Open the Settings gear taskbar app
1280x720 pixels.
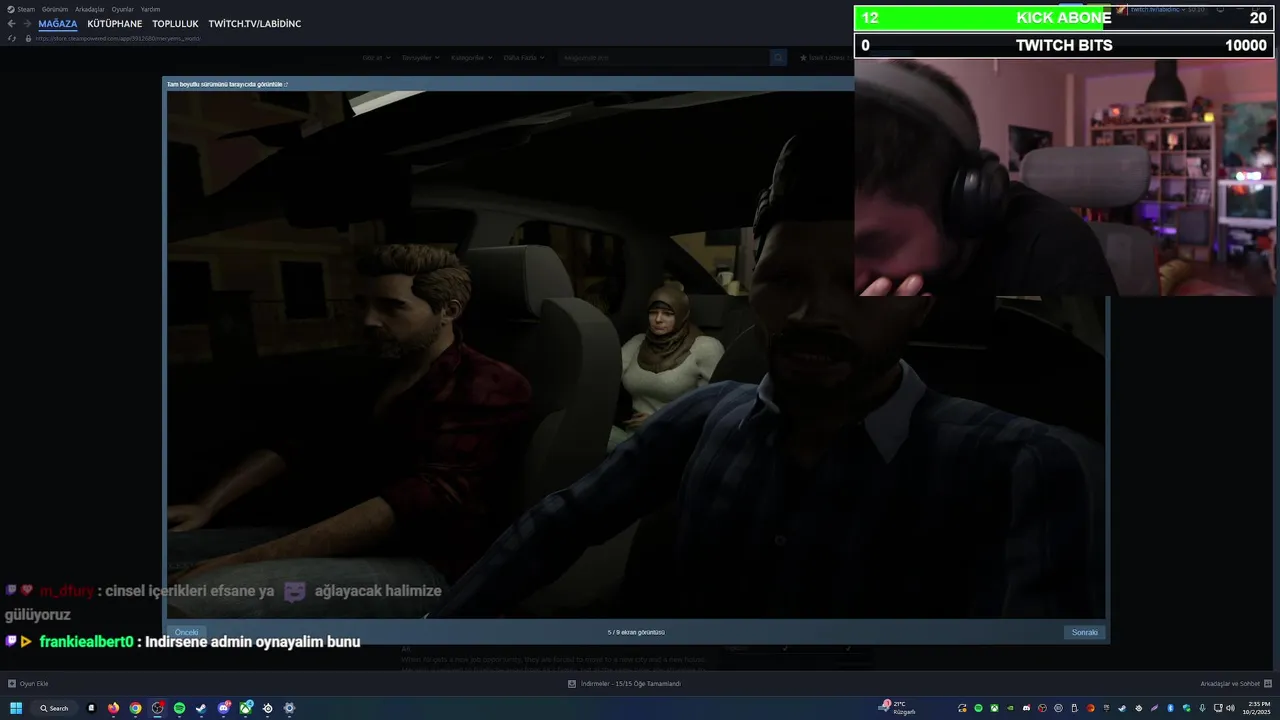(290, 708)
